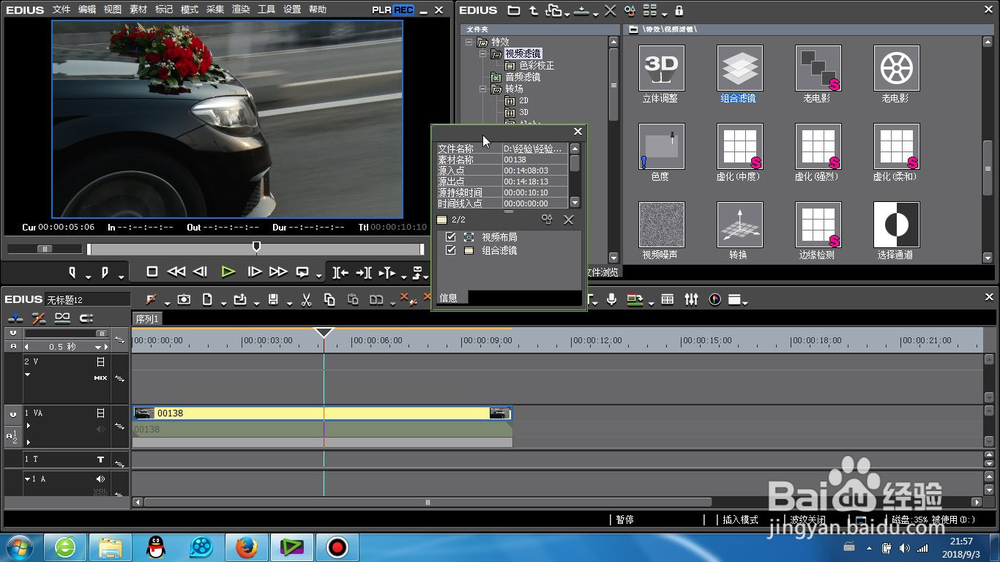The image size is (1000, 562).
Task: Select the 选择通道 effect
Action: pyautogui.click(x=896, y=225)
